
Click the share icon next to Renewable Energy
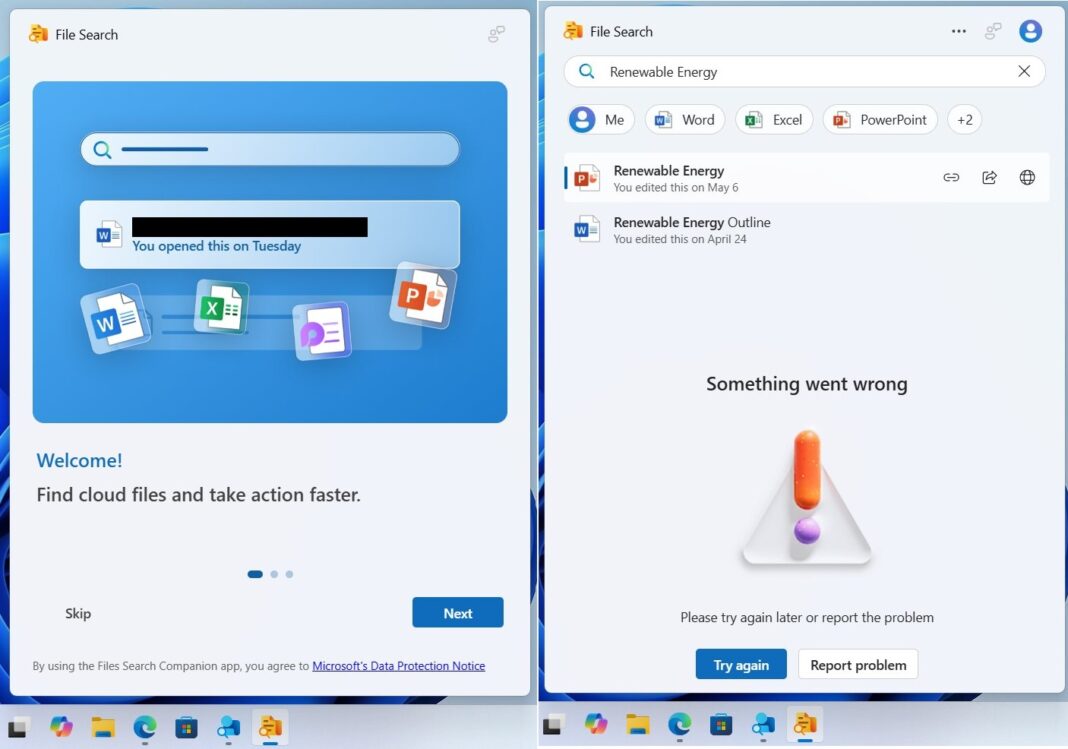989,177
